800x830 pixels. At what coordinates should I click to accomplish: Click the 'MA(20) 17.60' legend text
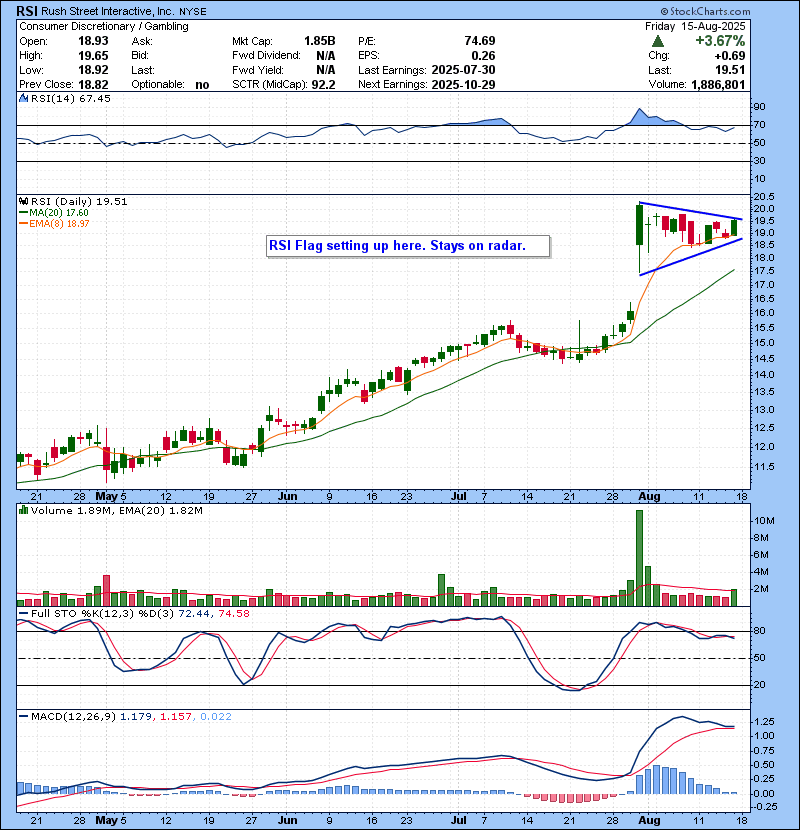[x=59, y=213]
